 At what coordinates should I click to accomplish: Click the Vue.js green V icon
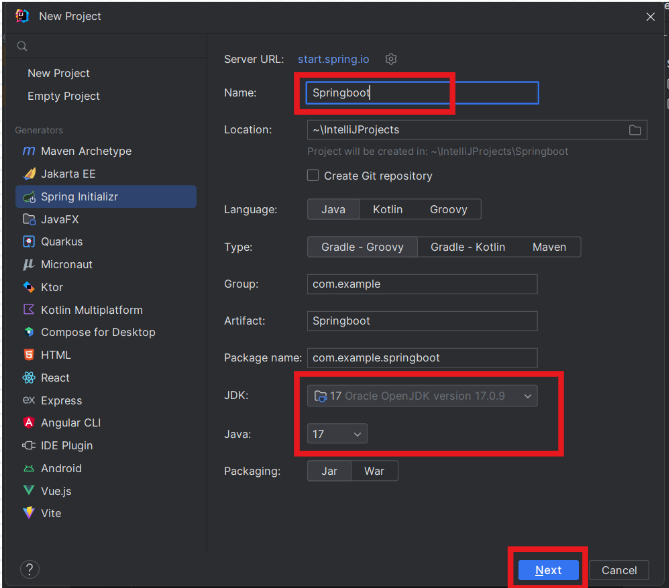29,490
